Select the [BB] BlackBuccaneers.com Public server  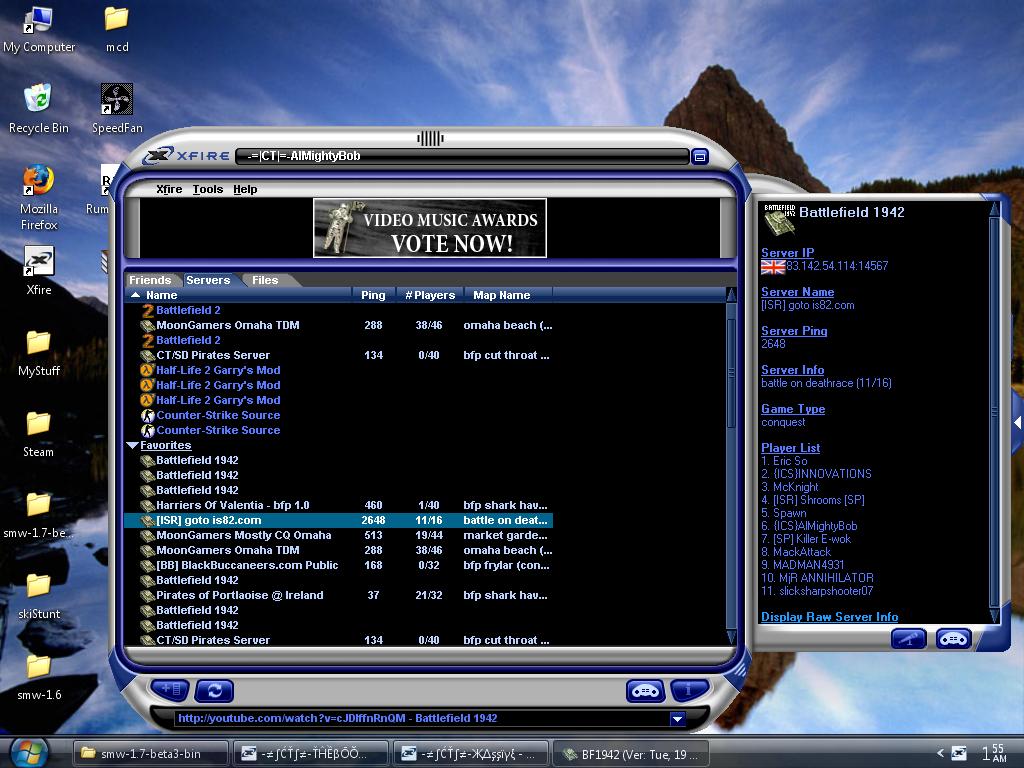click(339, 566)
